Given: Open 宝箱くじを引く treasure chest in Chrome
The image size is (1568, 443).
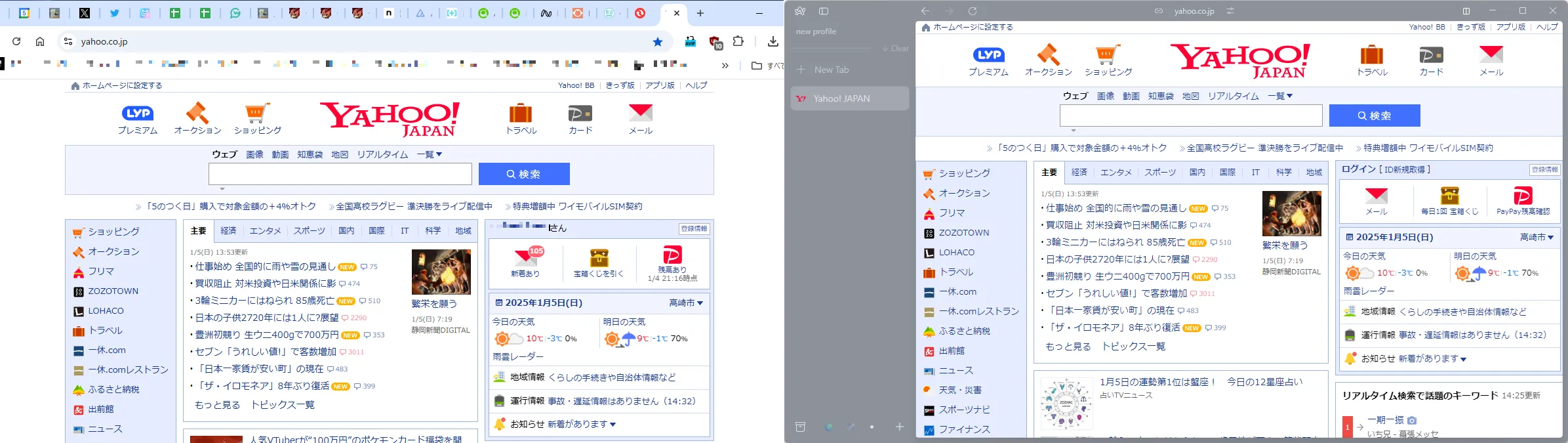Looking at the screenshot, I should [x=599, y=262].
